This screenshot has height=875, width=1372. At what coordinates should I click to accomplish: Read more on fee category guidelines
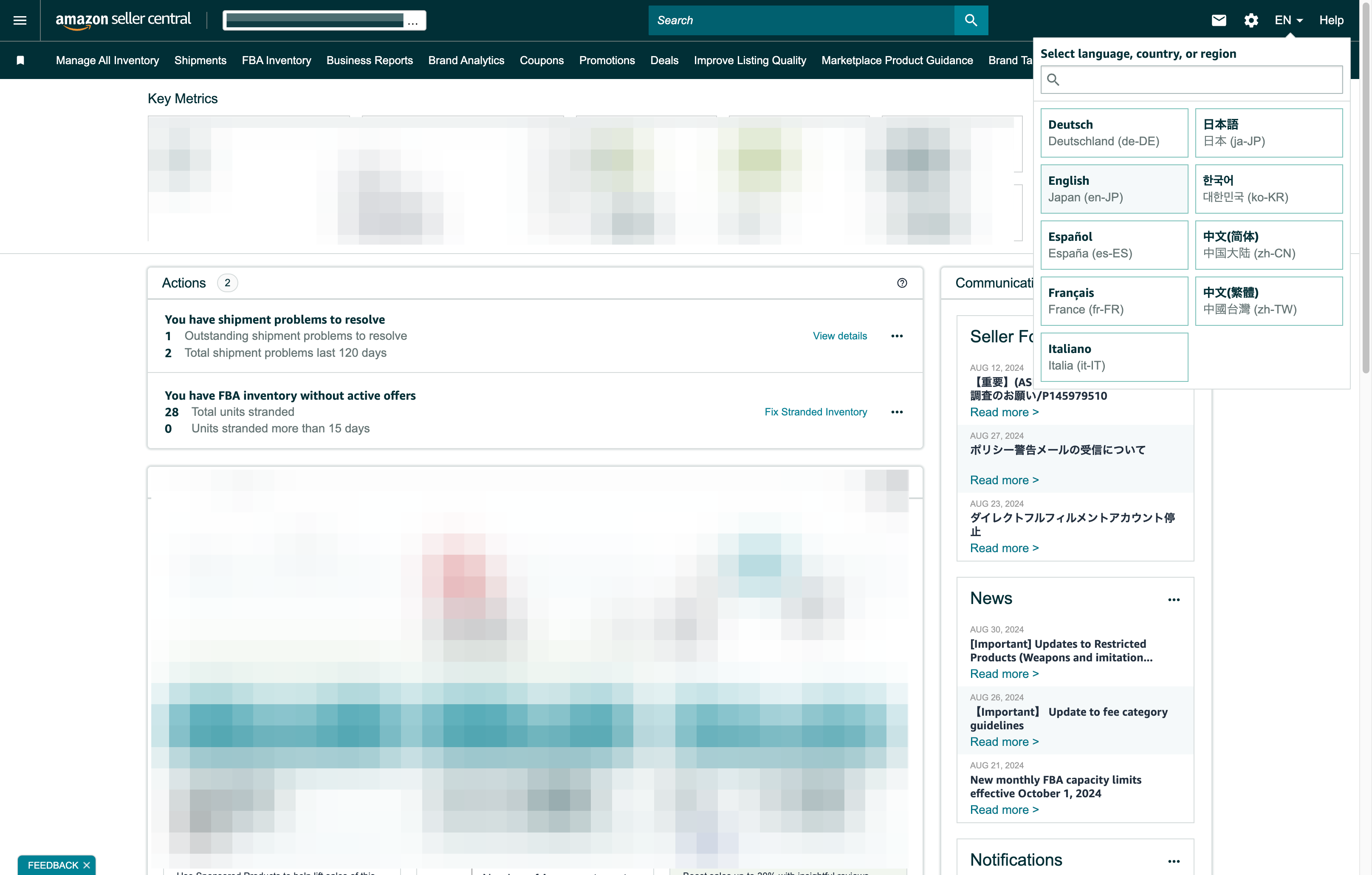[1004, 742]
